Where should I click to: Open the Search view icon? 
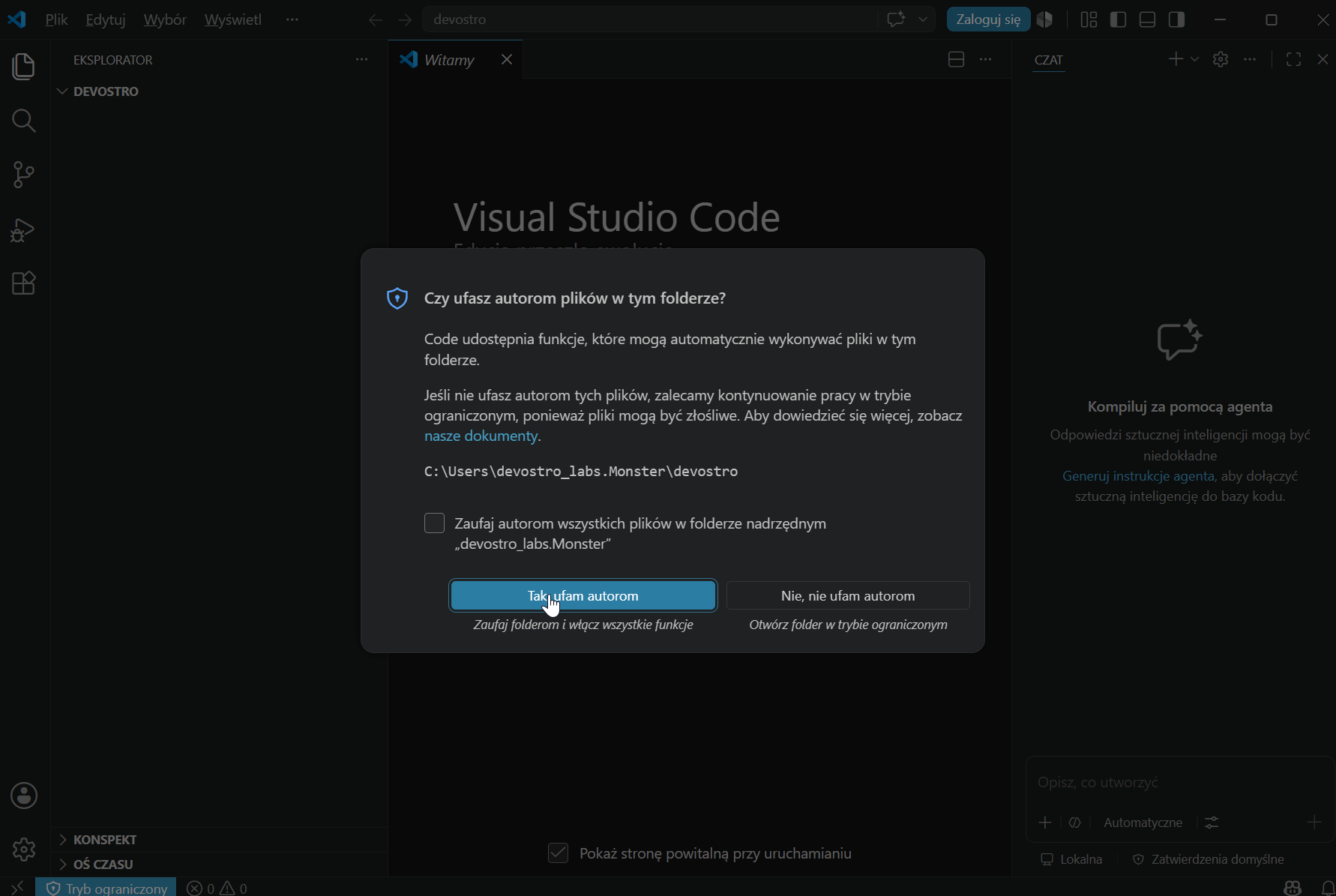click(x=24, y=121)
